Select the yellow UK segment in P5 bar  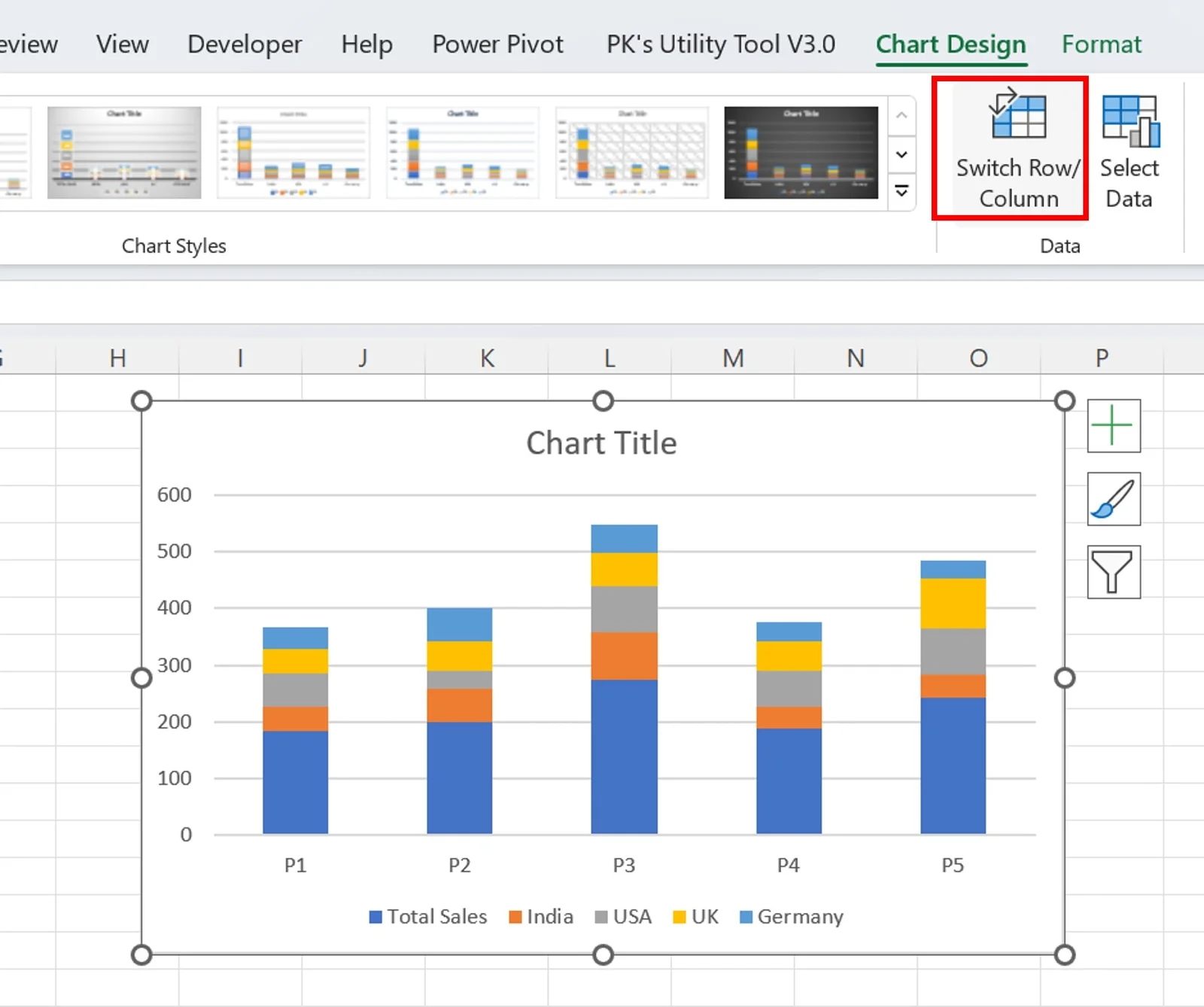[x=953, y=604]
